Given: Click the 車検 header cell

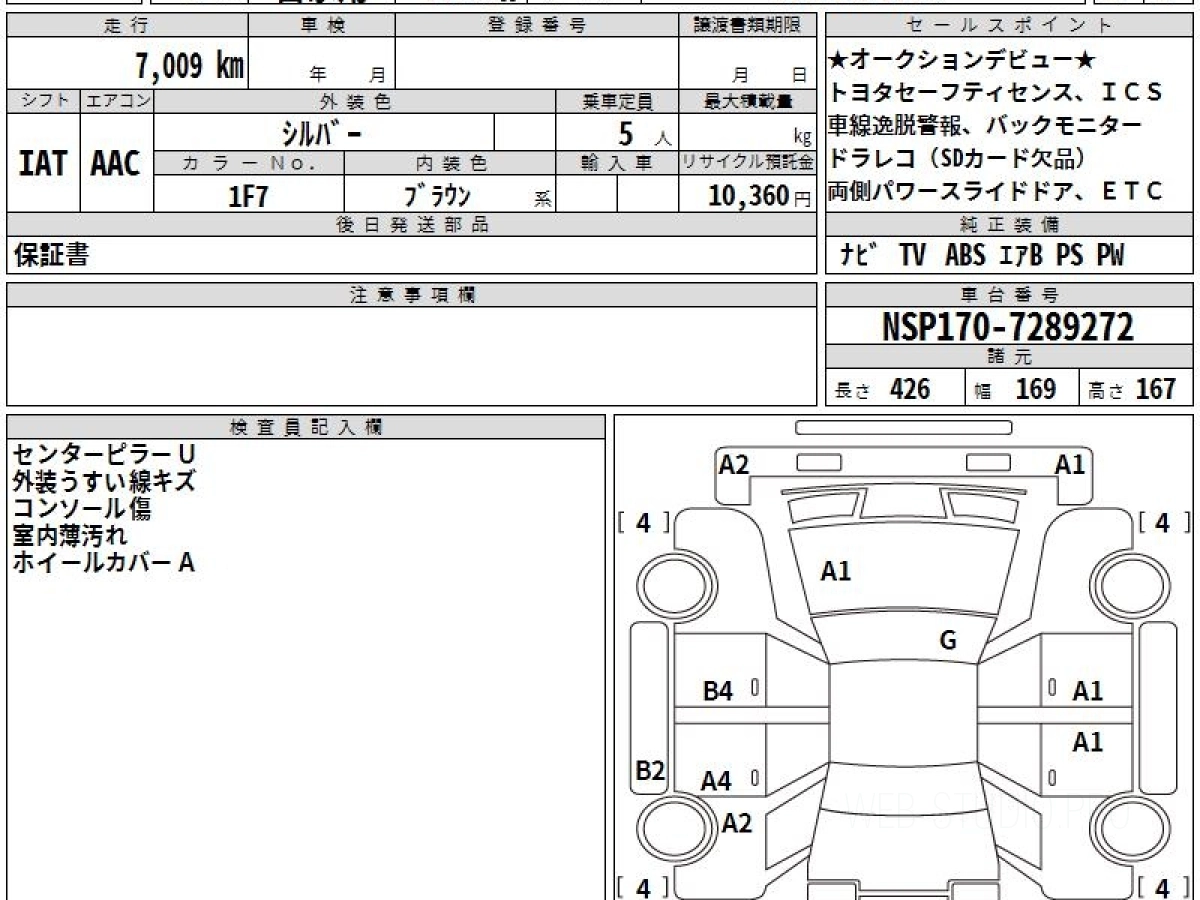Looking at the screenshot, I should pos(322,26).
